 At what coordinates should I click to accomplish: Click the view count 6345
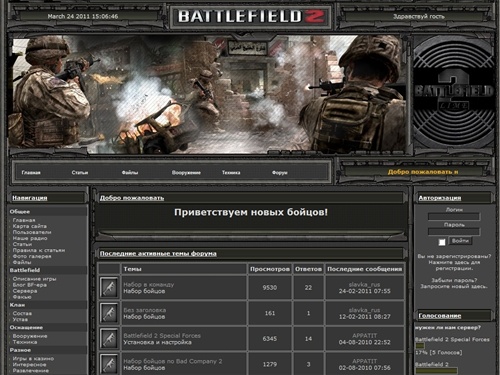click(270, 339)
